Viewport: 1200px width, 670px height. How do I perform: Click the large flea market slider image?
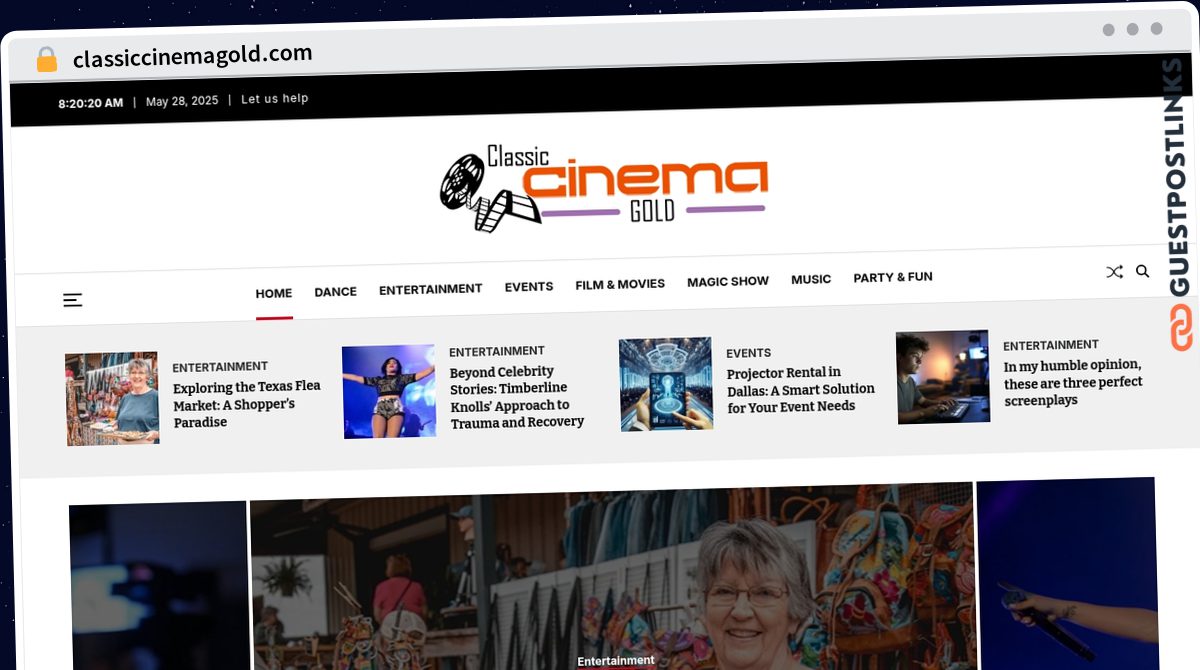click(x=612, y=578)
